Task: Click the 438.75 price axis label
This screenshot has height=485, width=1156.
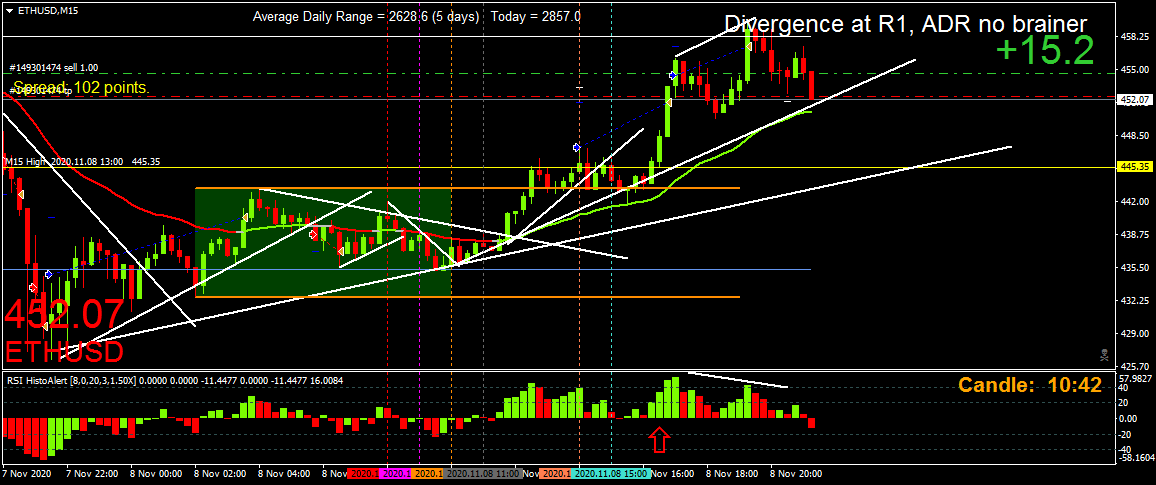Action: 1136,234
